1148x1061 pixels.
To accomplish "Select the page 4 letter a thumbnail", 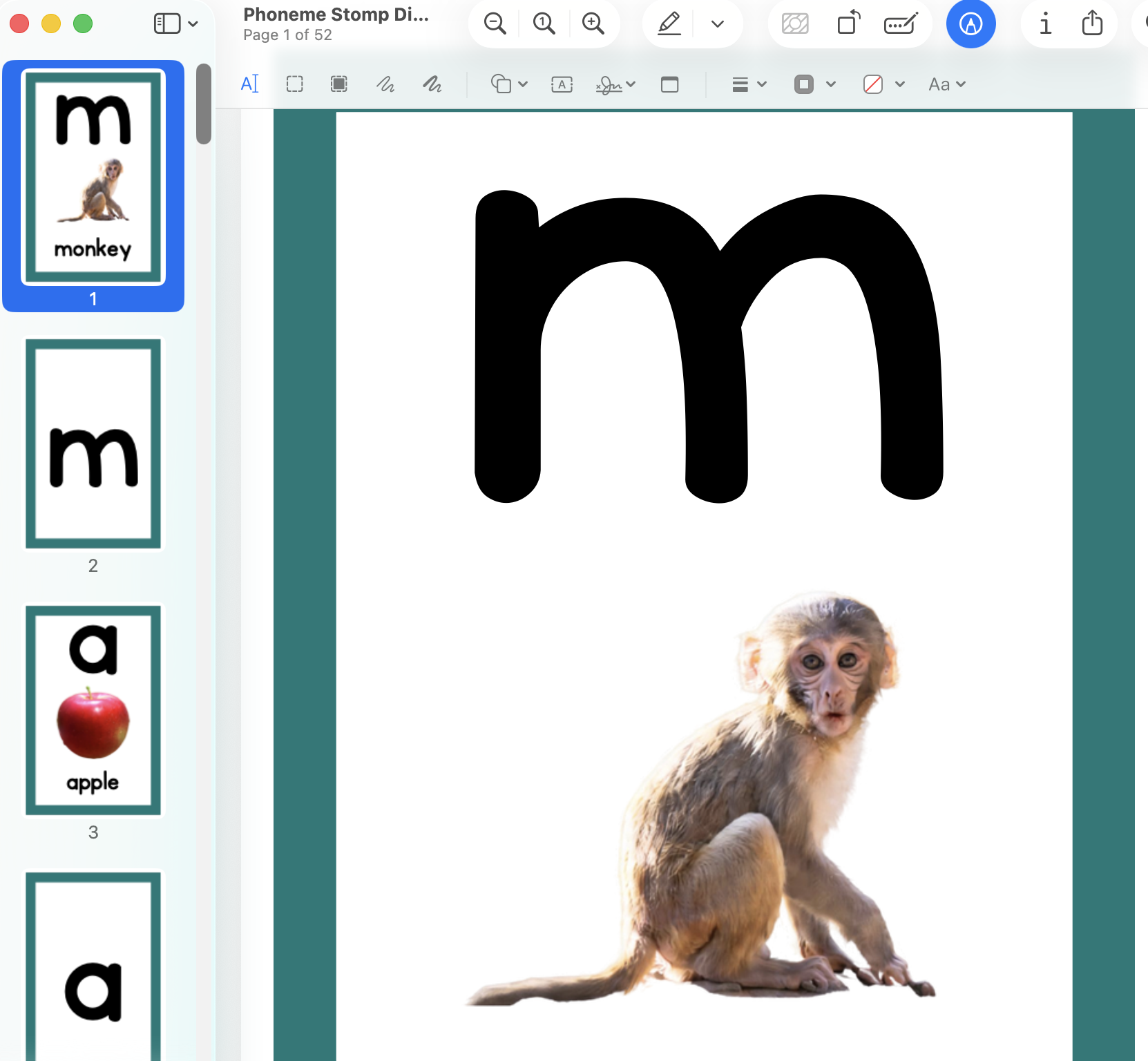I will pos(93,966).
